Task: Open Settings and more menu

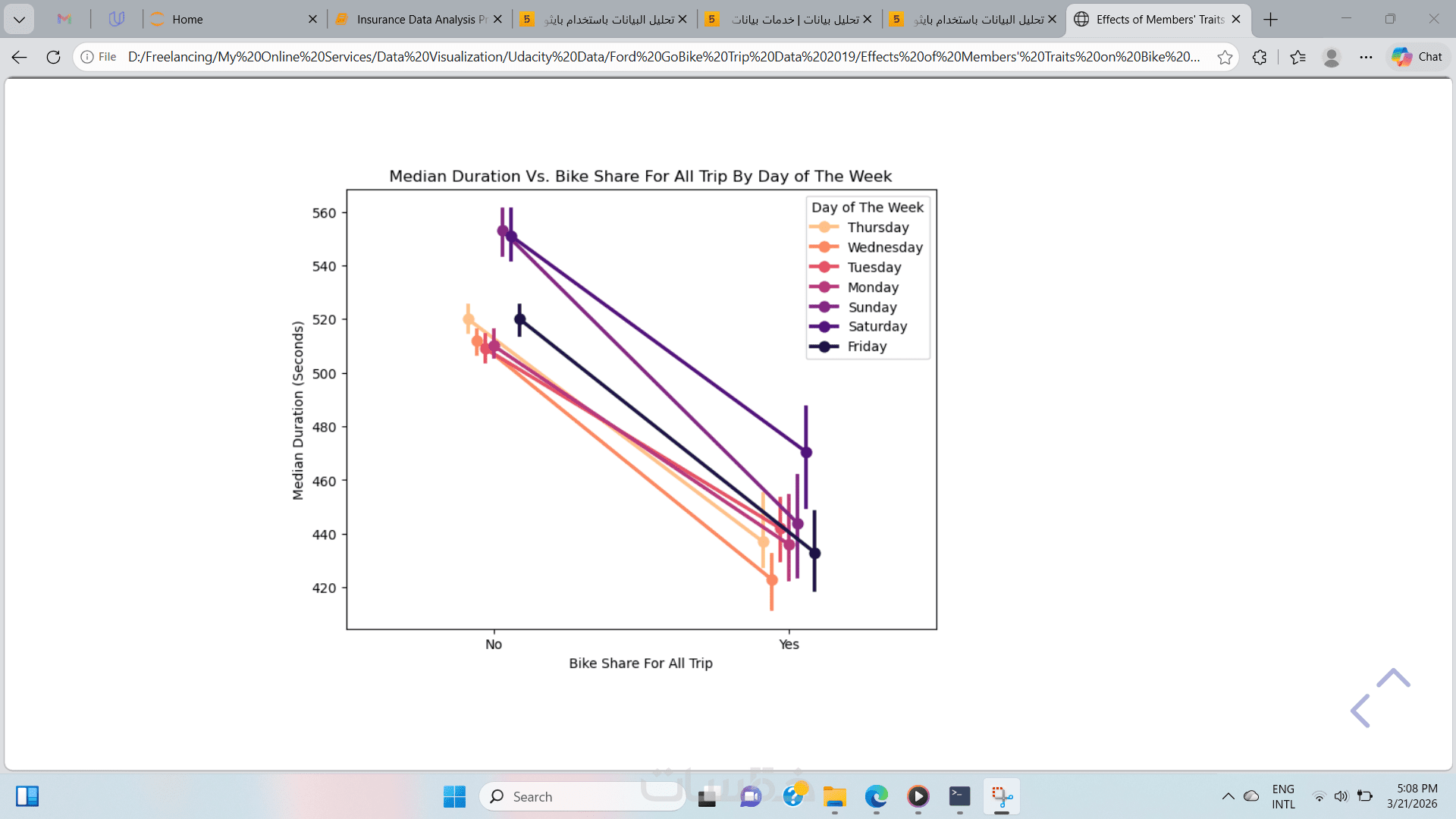Action: click(x=1366, y=57)
